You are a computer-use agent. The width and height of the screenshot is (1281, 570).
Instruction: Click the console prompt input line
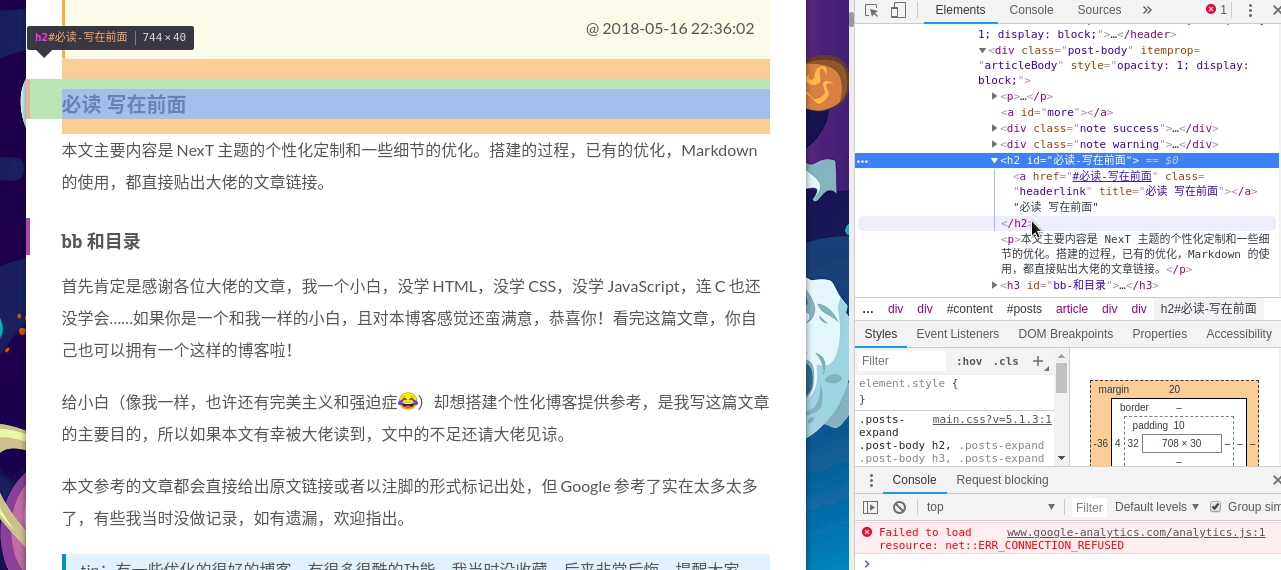tap(1075, 563)
